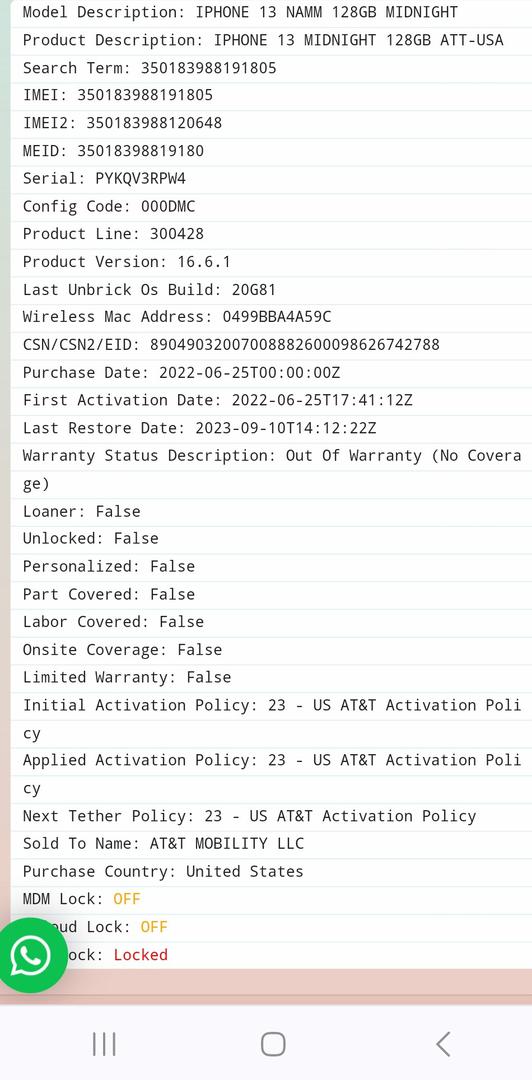Select the Wireless Mac Address row
This screenshot has width=532, height=1080.
[272, 317]
